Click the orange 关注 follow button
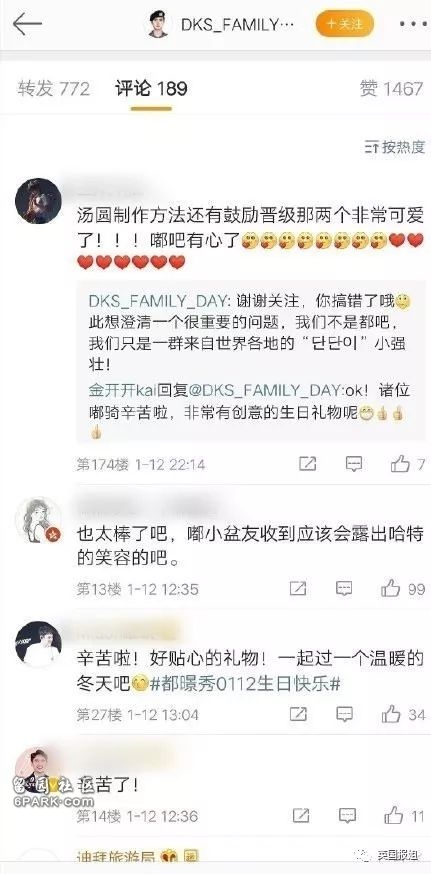 (345, 24)
